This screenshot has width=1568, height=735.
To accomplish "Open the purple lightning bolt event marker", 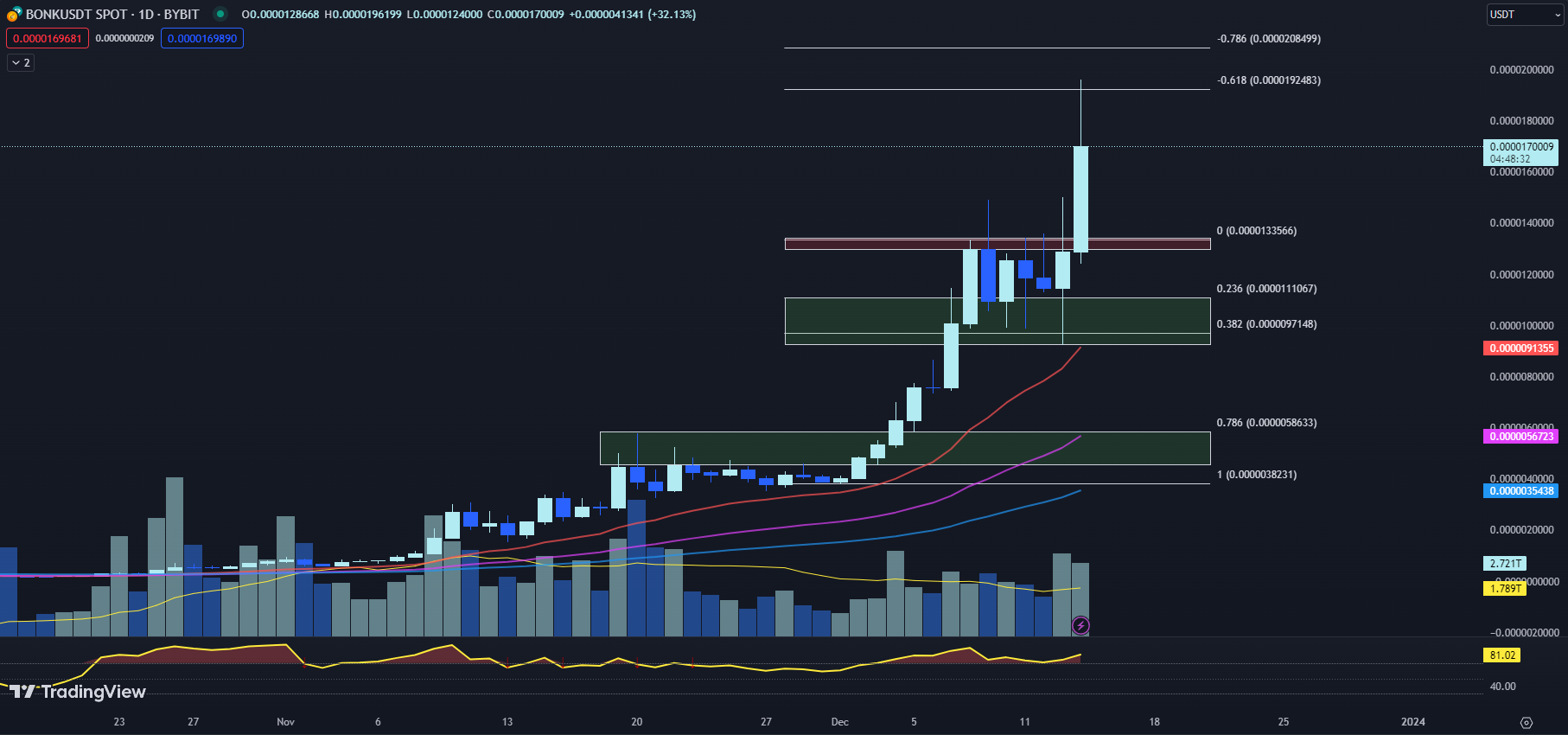I will click(1080, 625).
